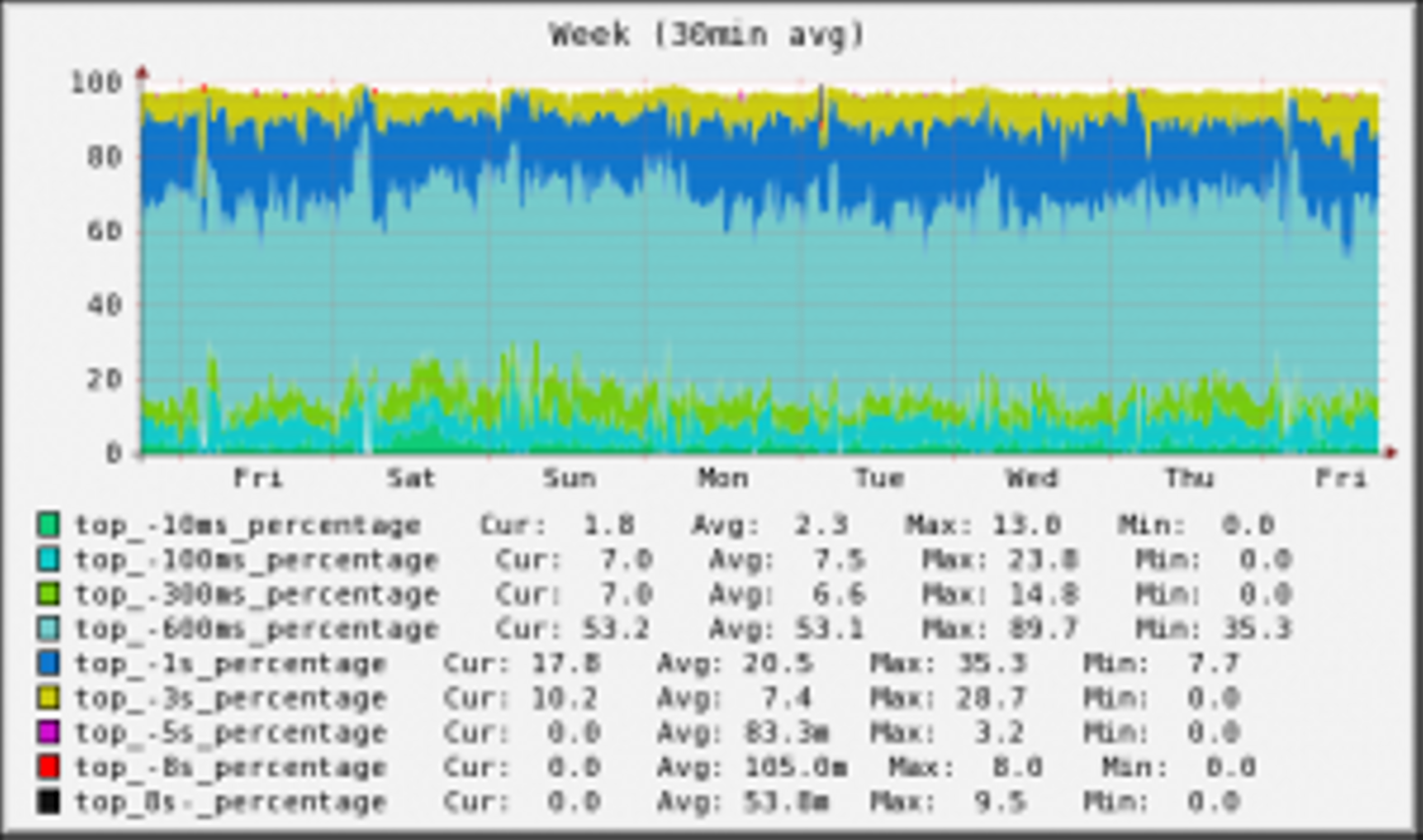Click the green top_-10ms_percentage legend swatch
1423x840 pixels.
pyautogui.click(x=47, y=525)
